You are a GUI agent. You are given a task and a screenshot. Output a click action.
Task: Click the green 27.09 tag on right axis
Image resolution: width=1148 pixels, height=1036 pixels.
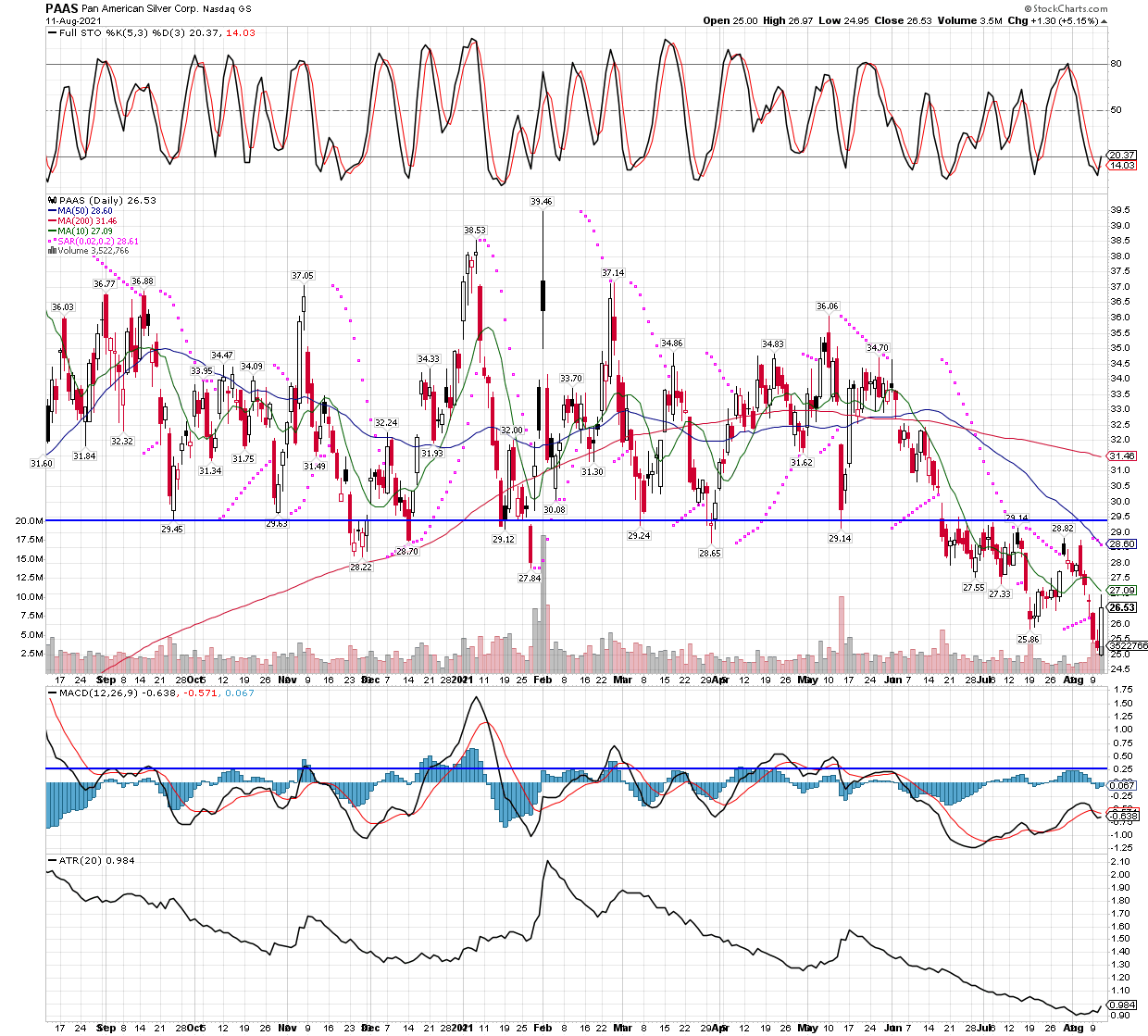pyautogui.click(x=1122, y=591)
